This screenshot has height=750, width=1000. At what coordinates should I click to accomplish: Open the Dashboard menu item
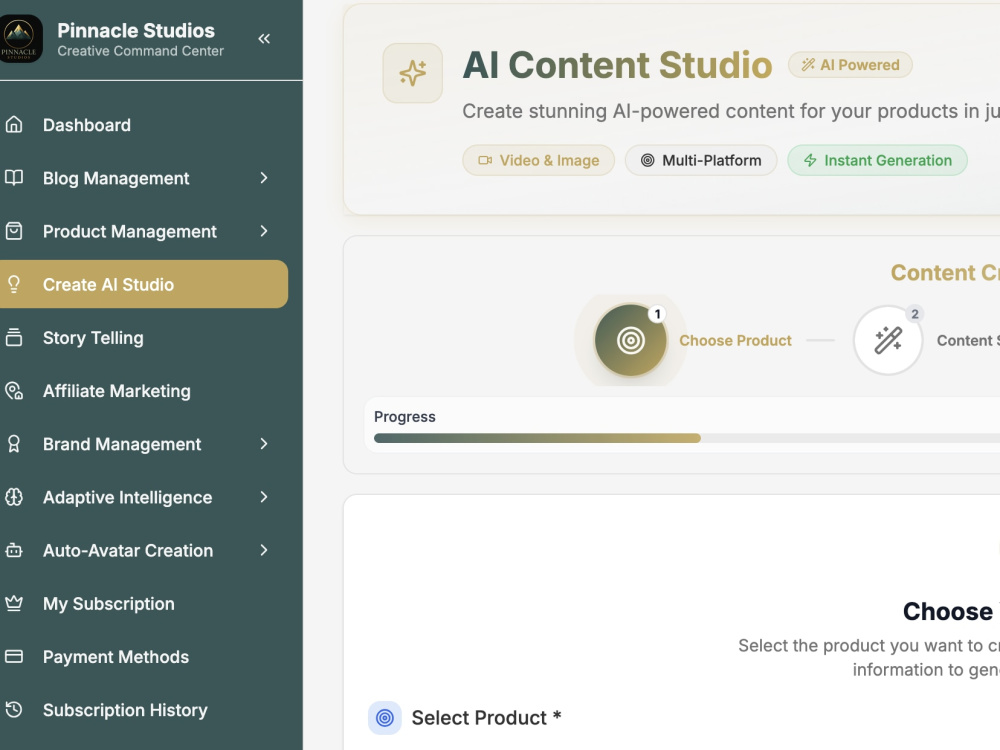coord(144,125)
